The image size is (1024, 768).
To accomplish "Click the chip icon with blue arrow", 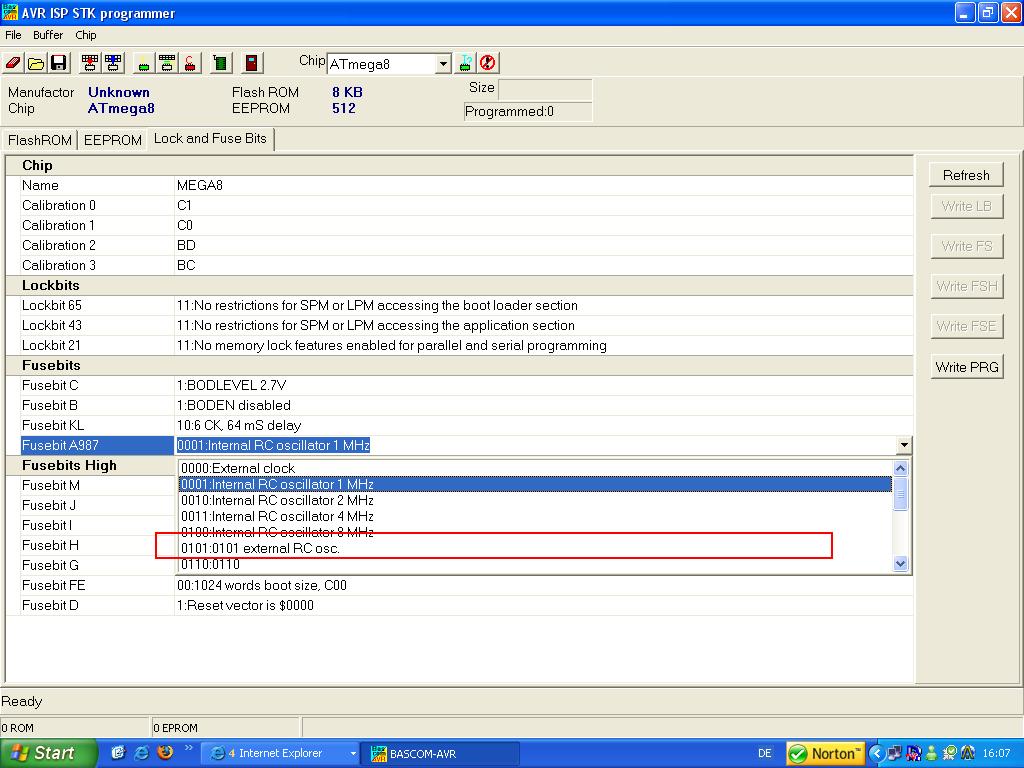I will [x=113, y=63].
